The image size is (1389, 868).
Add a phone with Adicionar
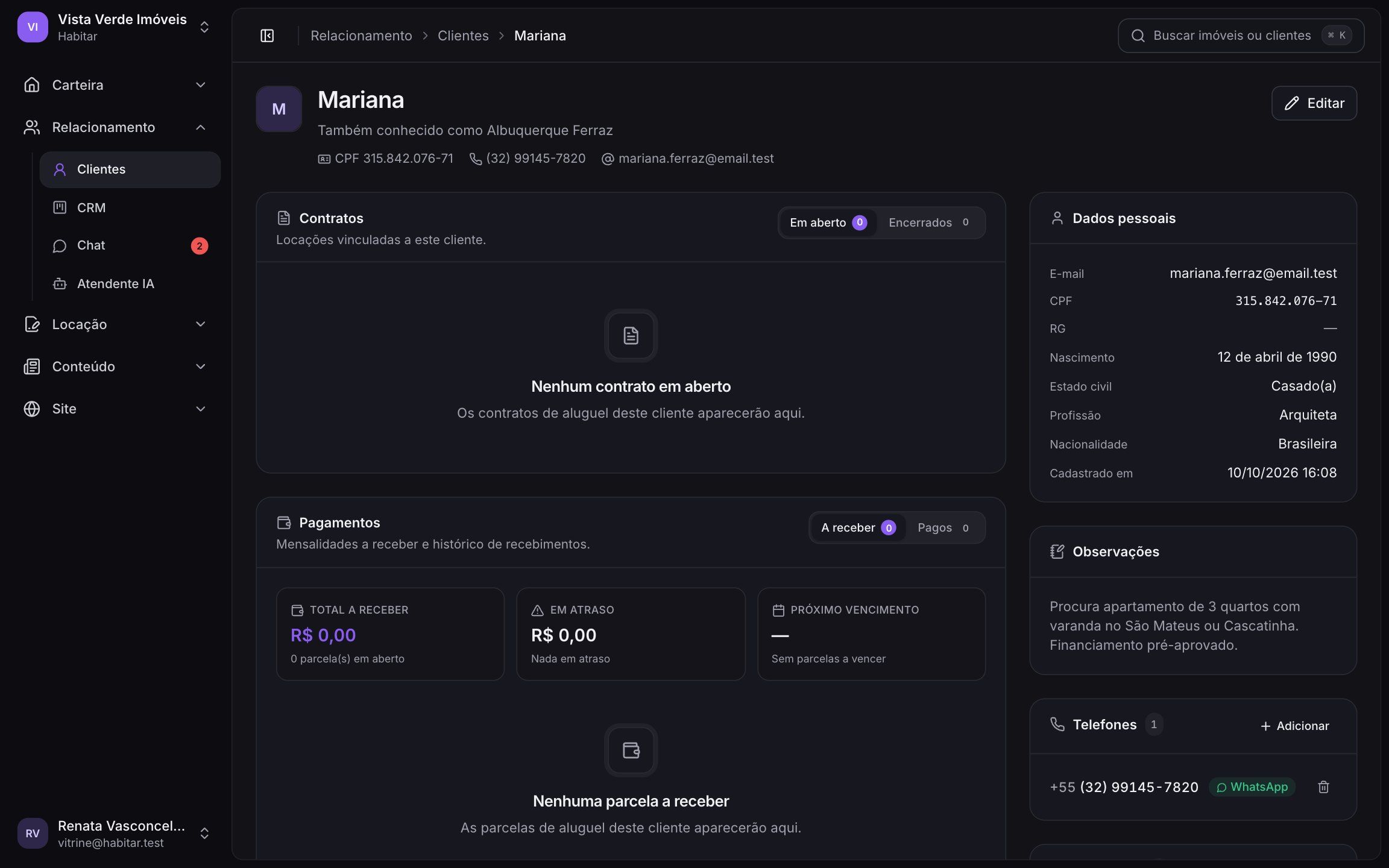[x=1295, y=726]
